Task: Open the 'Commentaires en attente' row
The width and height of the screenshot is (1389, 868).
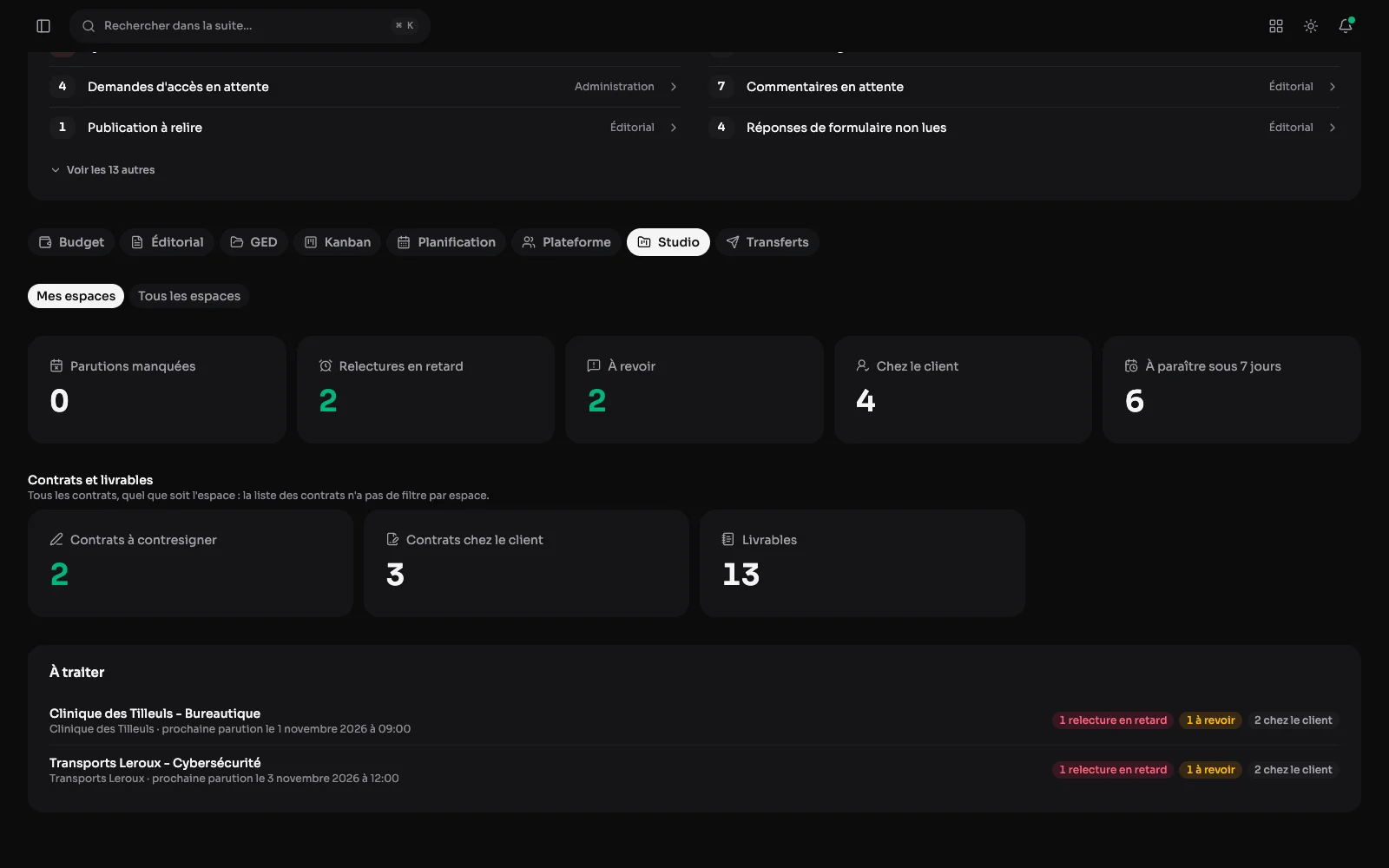Action: [1024, 87]
